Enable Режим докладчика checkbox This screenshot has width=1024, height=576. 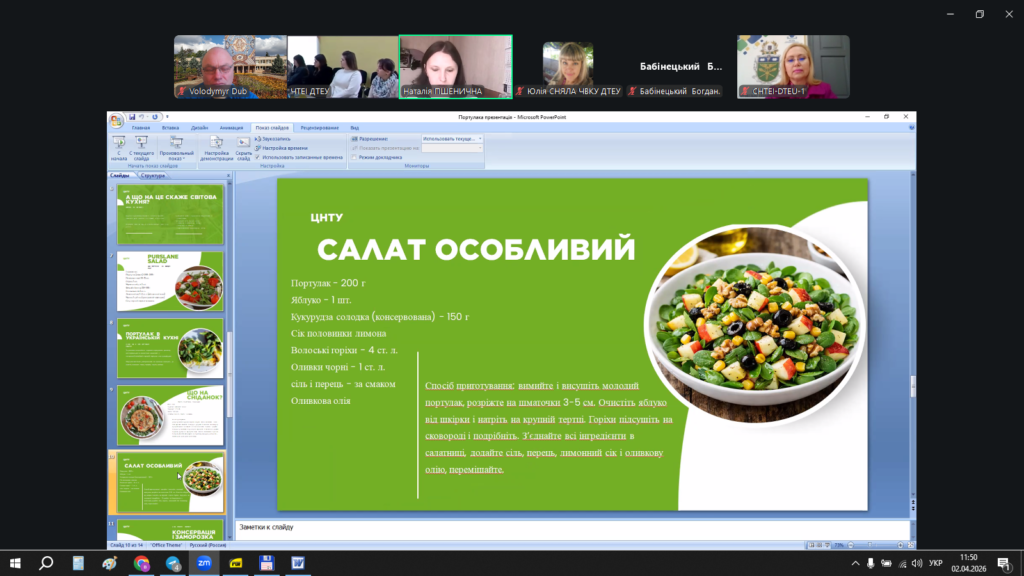(354, 157)
